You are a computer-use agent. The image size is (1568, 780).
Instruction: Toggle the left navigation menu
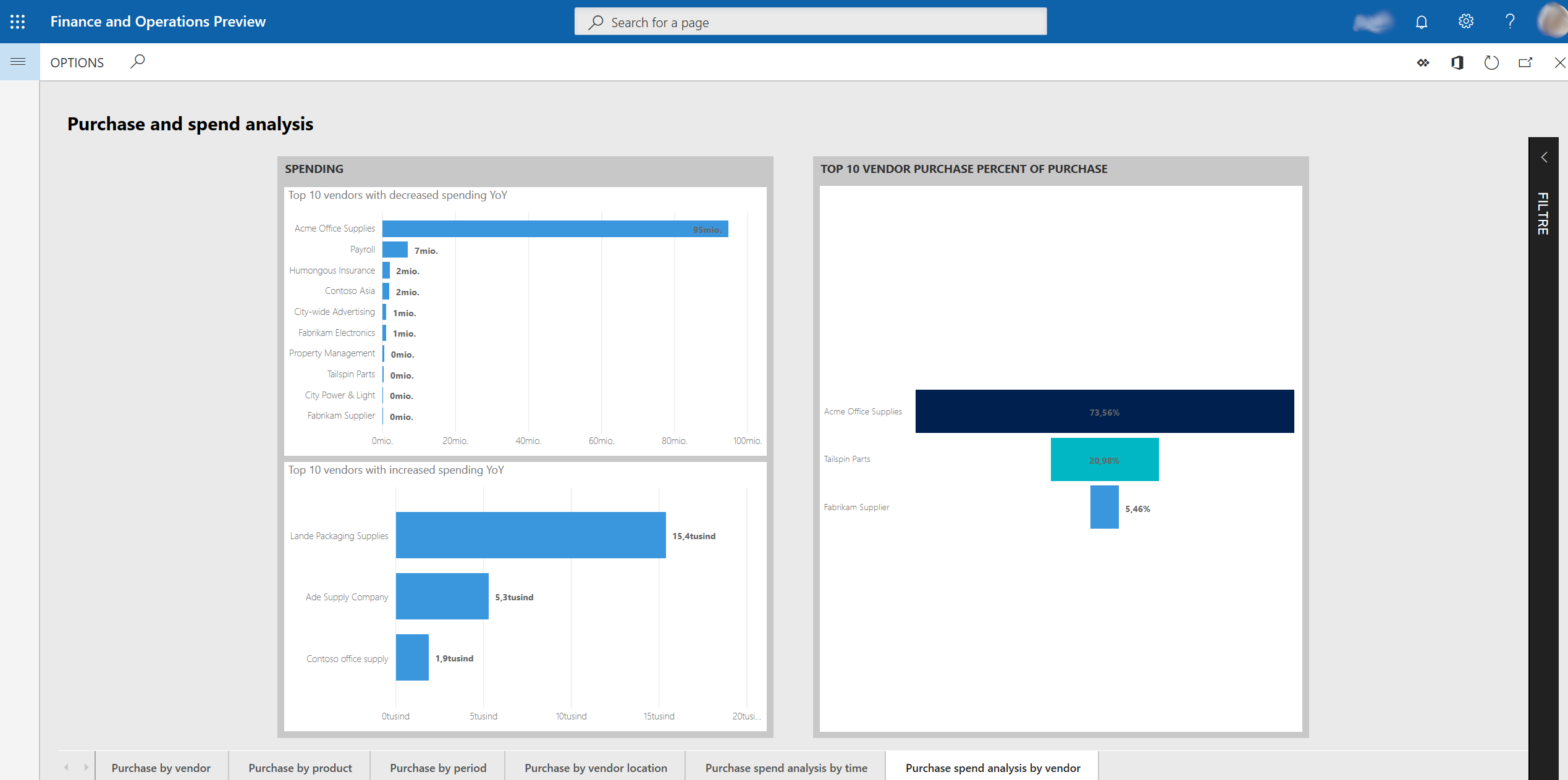pyautogui.click(x=19, y=61)
